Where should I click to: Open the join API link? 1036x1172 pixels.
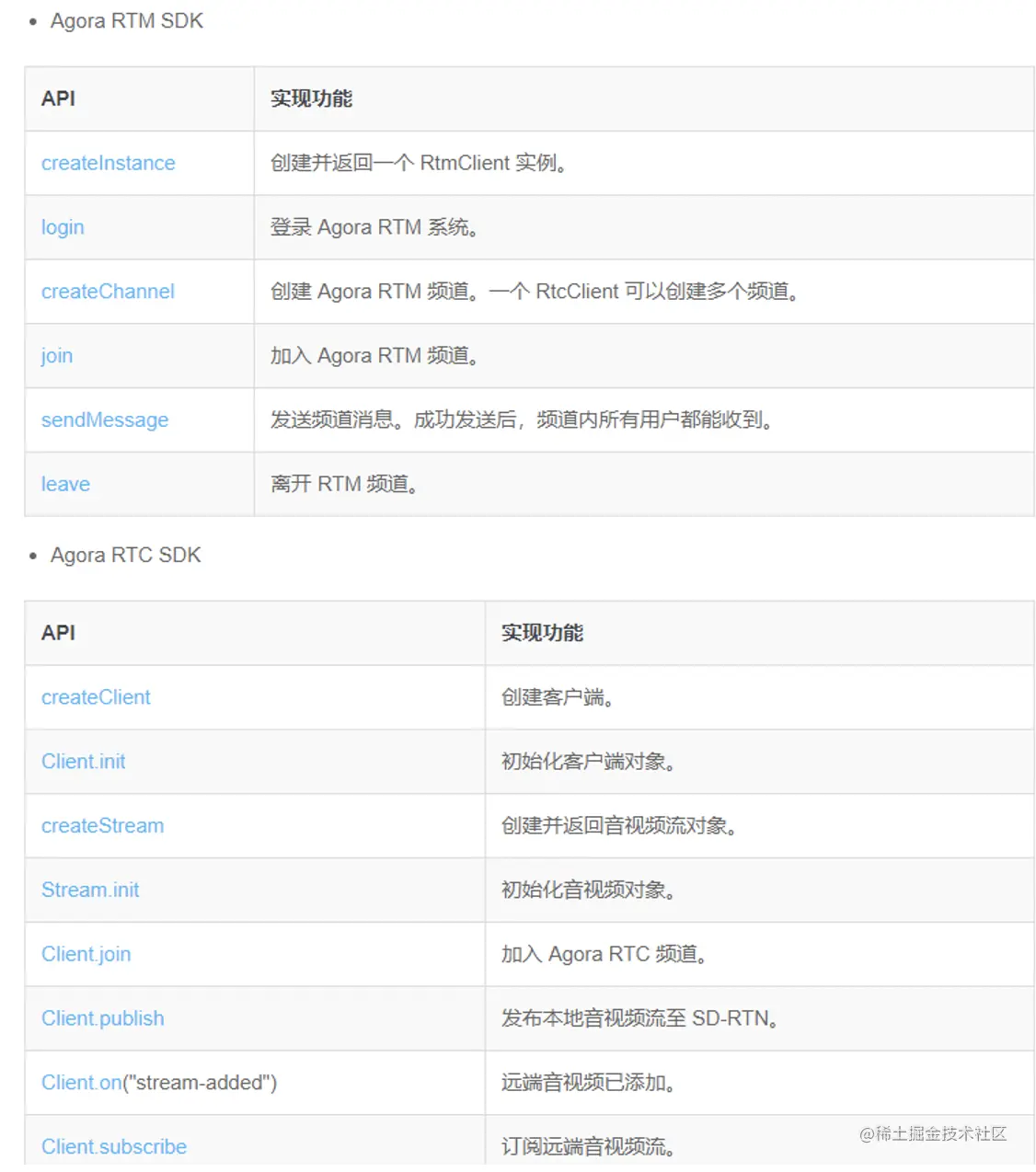56,356
